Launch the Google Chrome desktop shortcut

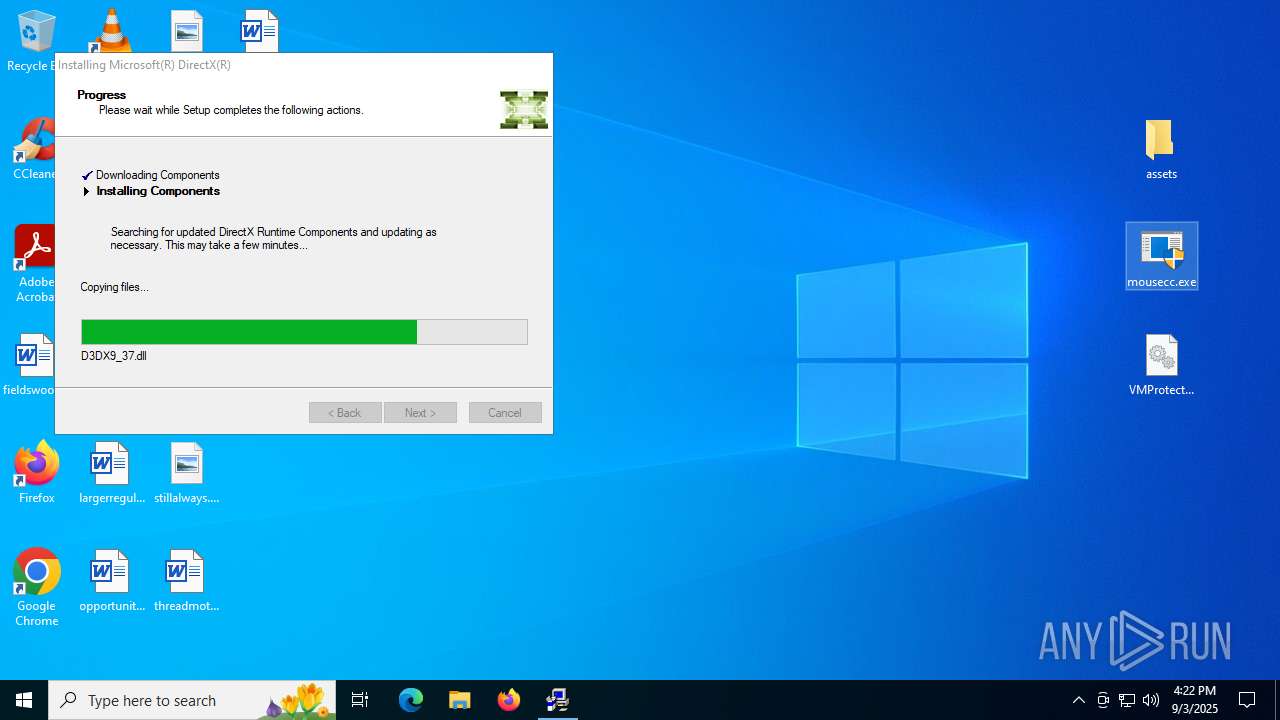pos(37,587)
